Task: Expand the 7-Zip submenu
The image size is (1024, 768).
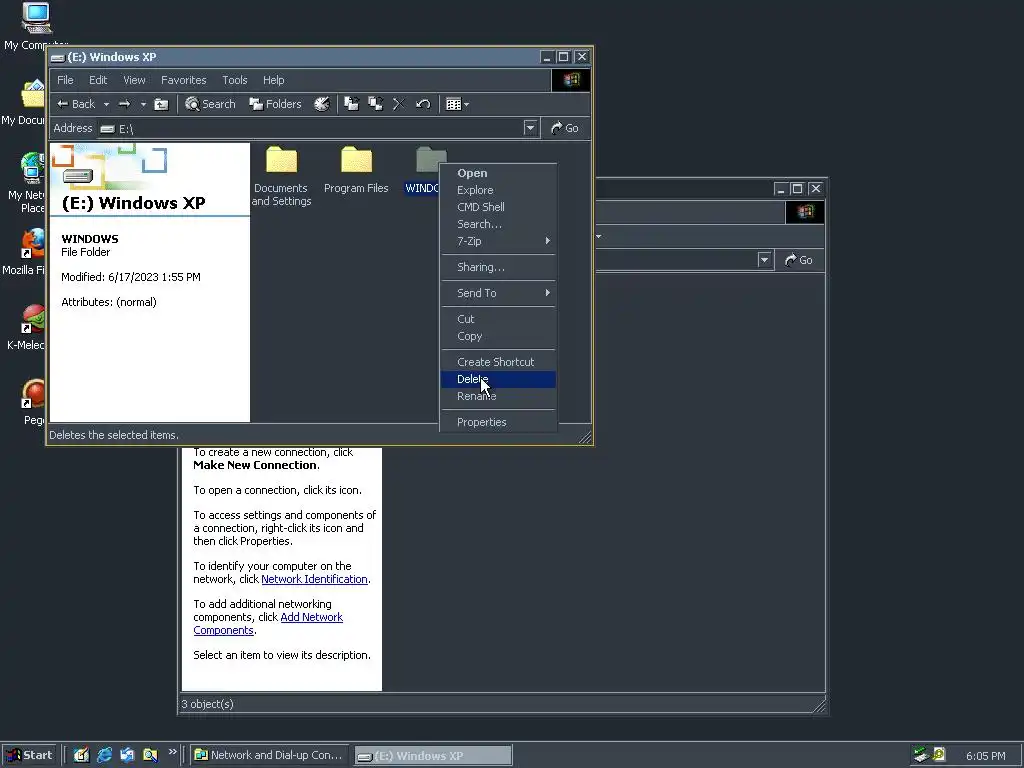Action: (x=498, y=241)
